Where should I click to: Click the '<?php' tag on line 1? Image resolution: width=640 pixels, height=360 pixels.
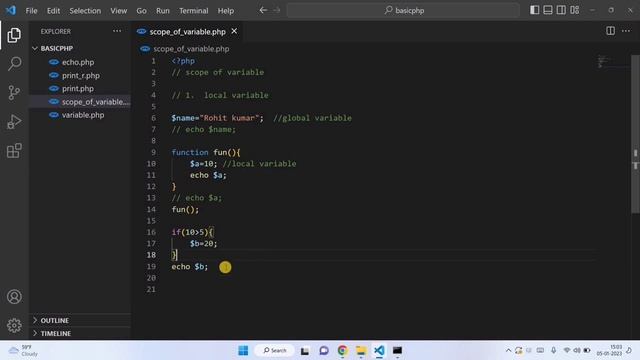click(x=183, y=61)
